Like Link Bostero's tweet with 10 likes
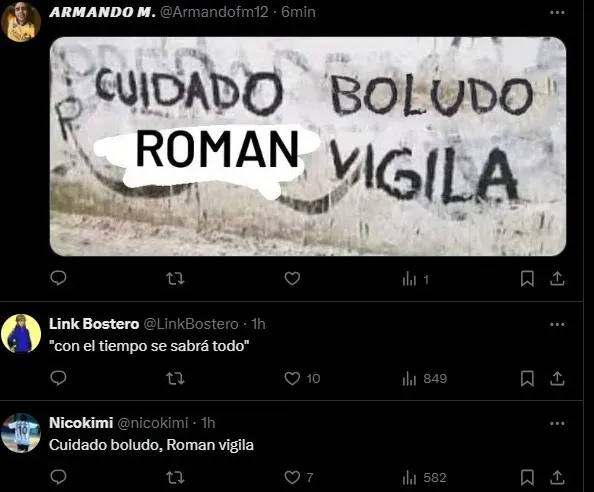This screenshot has height=492, width=594. (x=302, y=378)
